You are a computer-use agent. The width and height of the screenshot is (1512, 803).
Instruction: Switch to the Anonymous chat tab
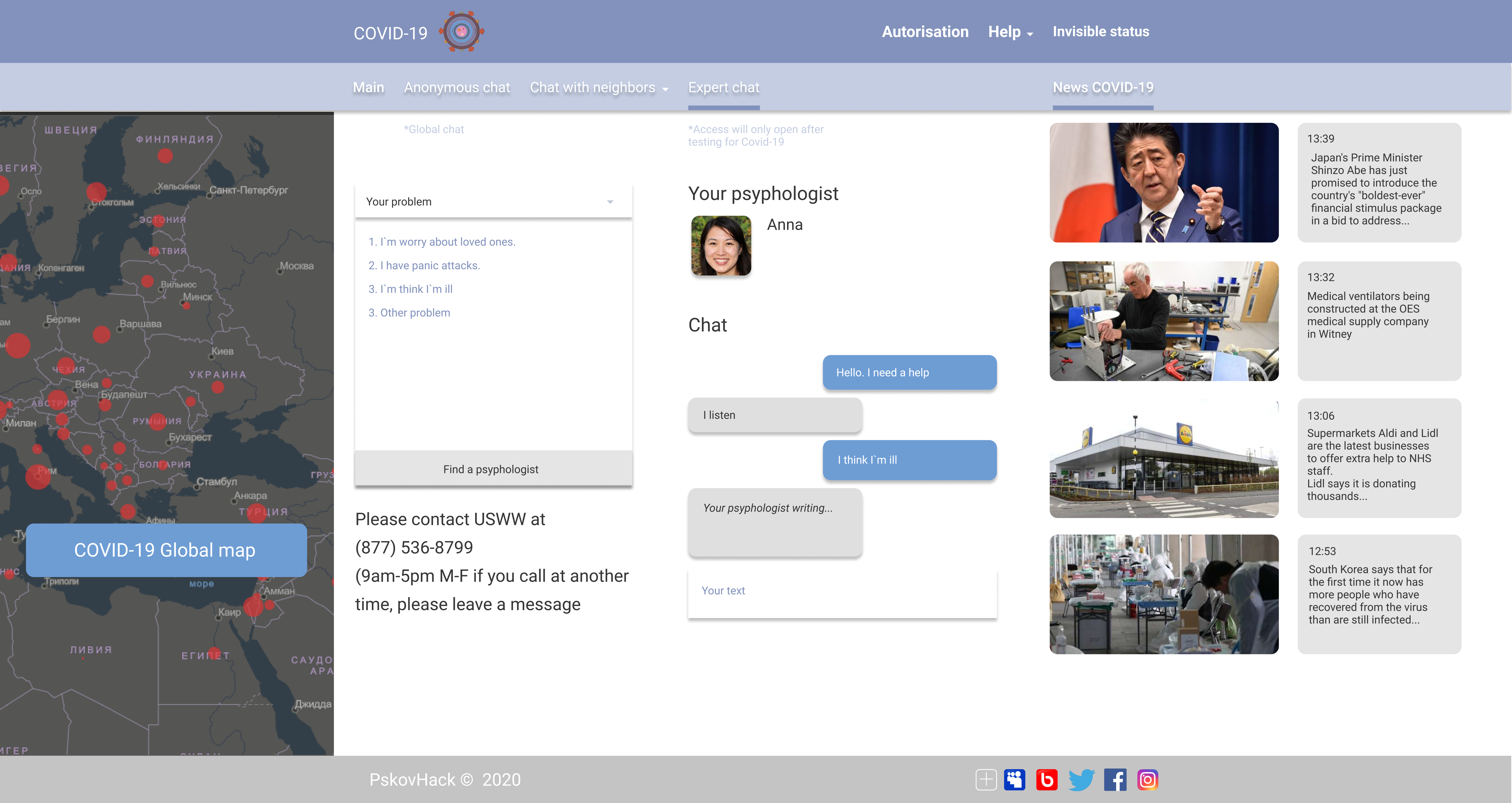pos(457,87)
